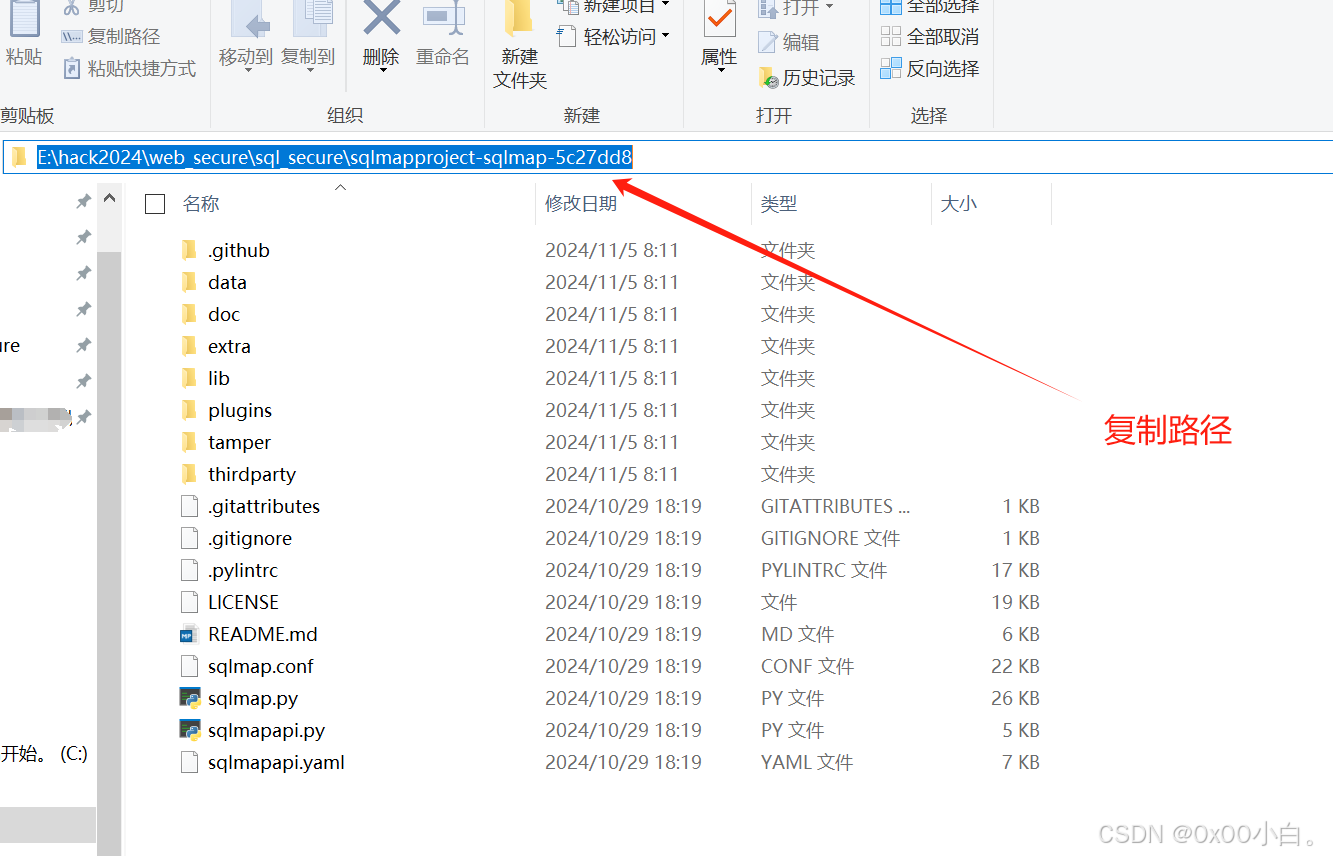Click the sqlmap.py Python file icon

point(190,698)
